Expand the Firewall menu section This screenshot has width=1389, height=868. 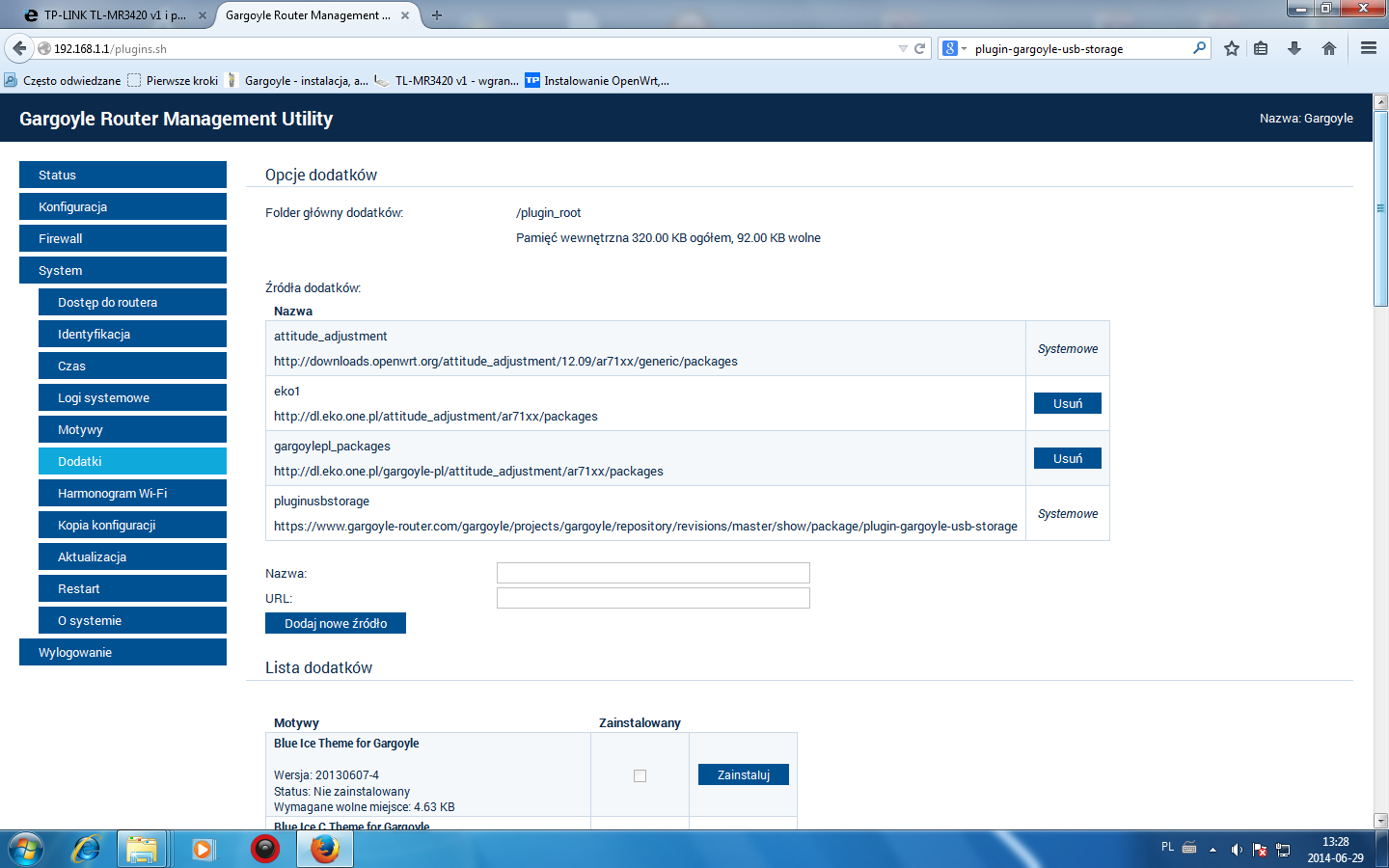123,238
